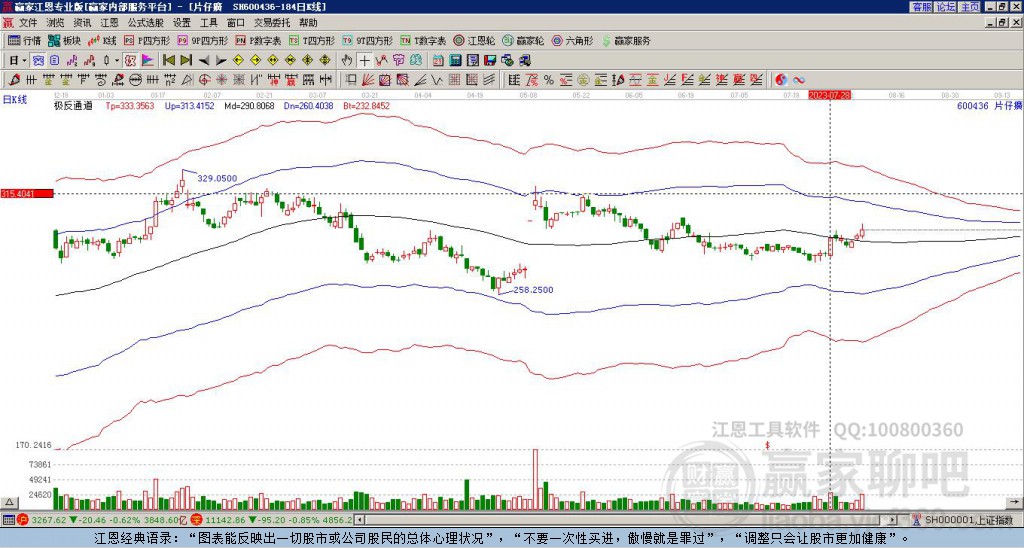Click the status bar grid icon
Image resolution: width=1024 pixels, height=548 pixels.
tap(8, 520)
